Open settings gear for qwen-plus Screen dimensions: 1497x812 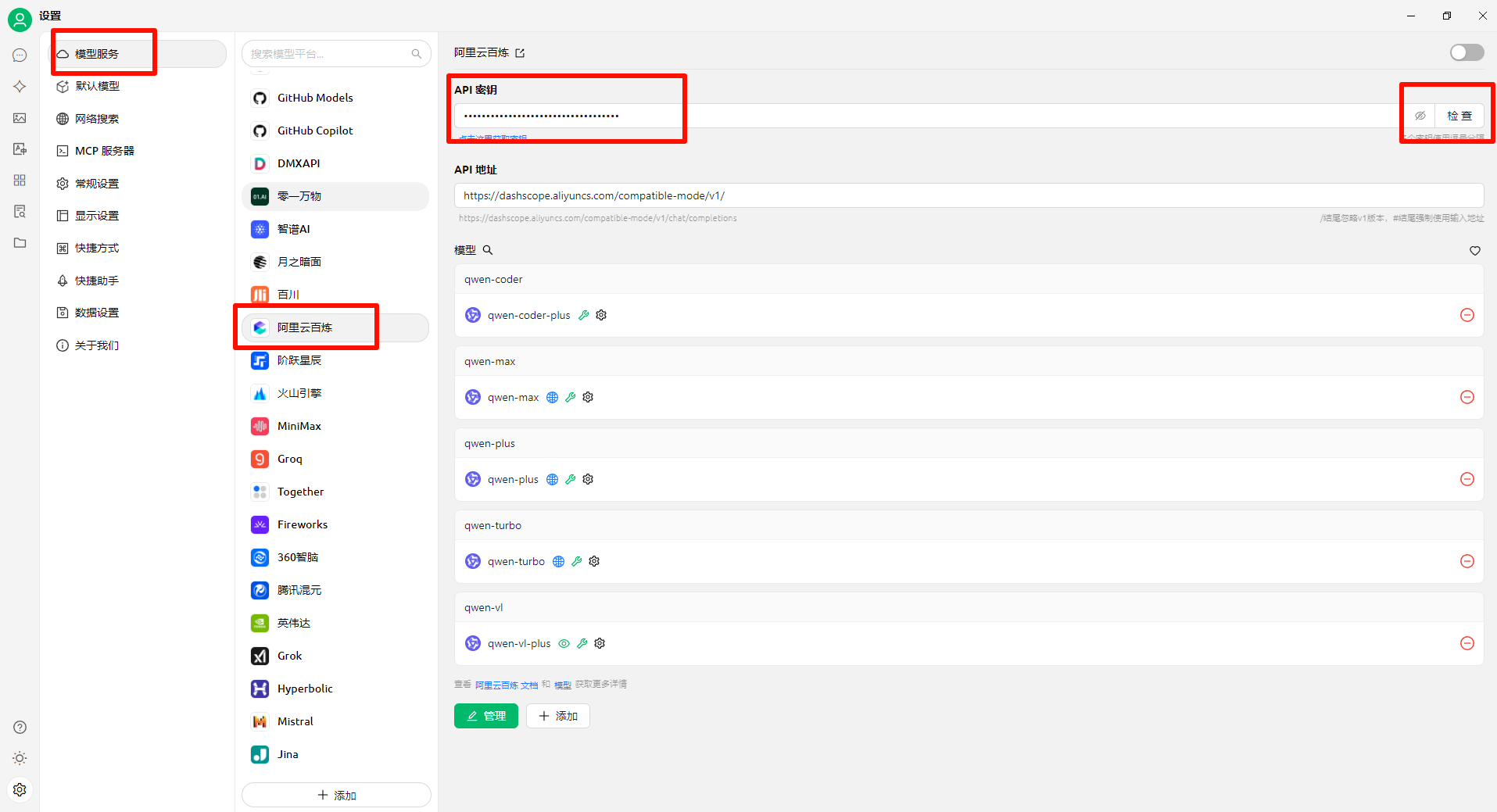click(588, 479)
